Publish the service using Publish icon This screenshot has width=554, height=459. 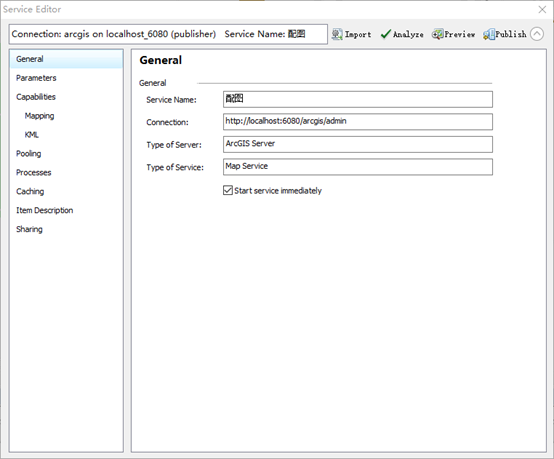pos(489,34)
